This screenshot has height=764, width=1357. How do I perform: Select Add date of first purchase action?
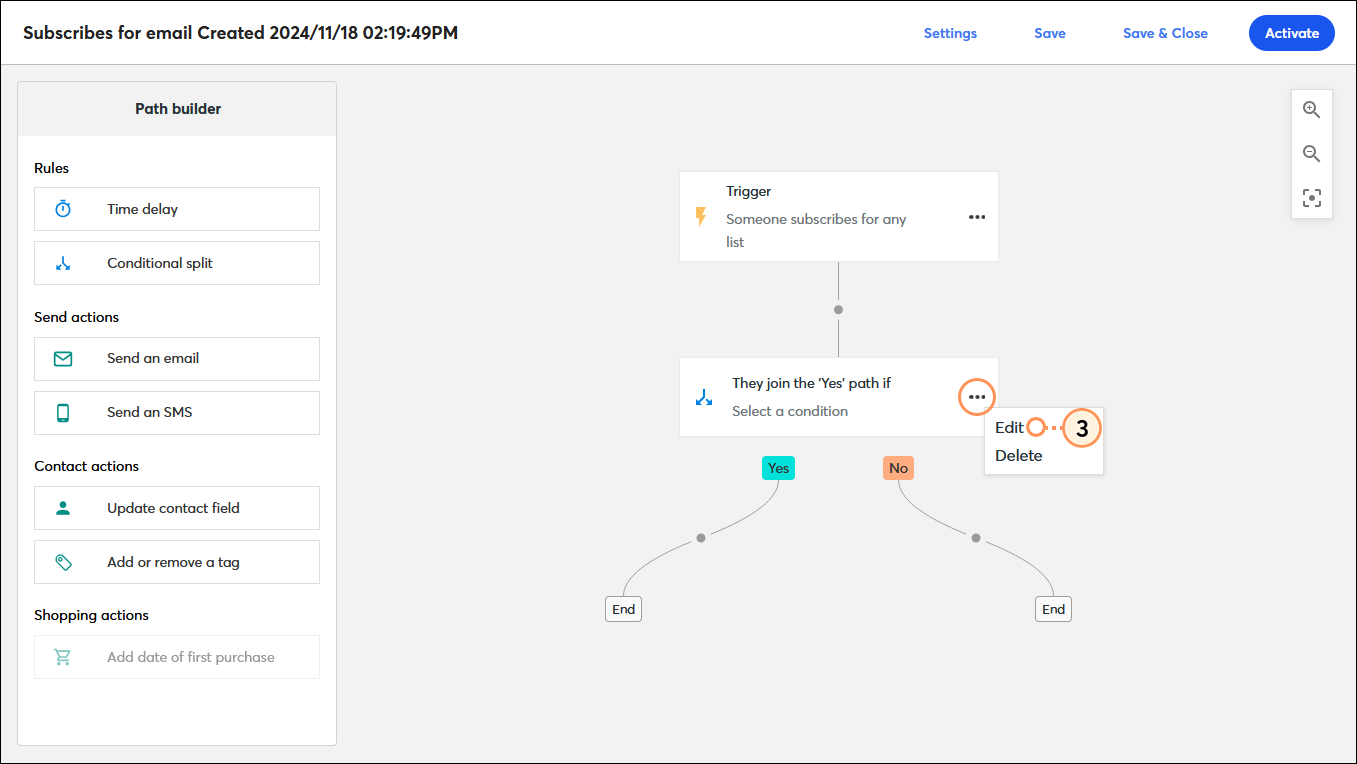177,657
